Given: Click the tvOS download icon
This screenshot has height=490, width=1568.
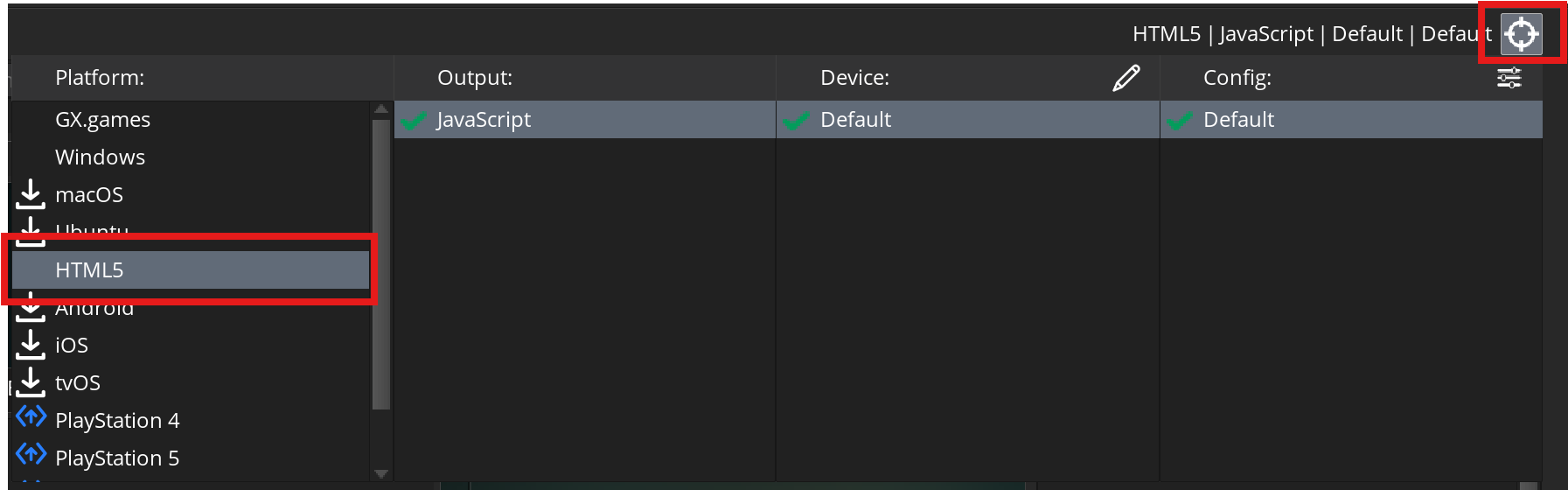Looking at the screenshot, I should [31, 382].
